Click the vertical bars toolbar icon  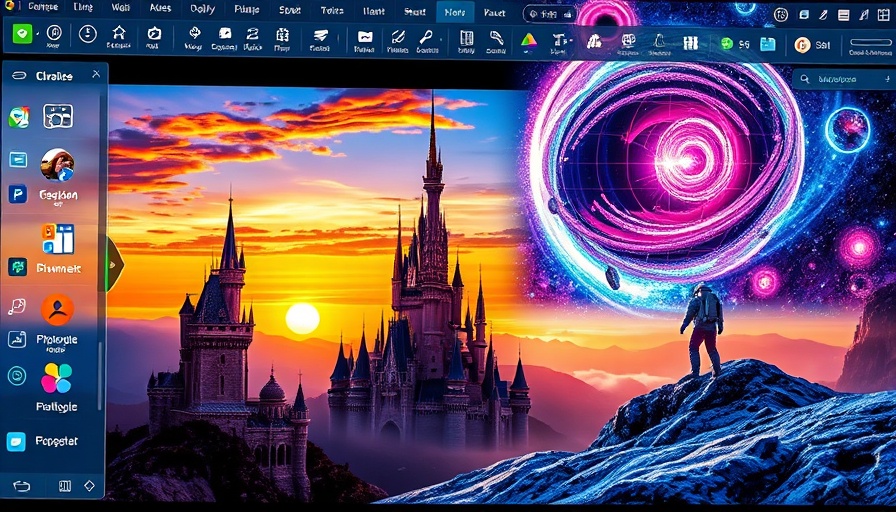[x=691, y=42]
